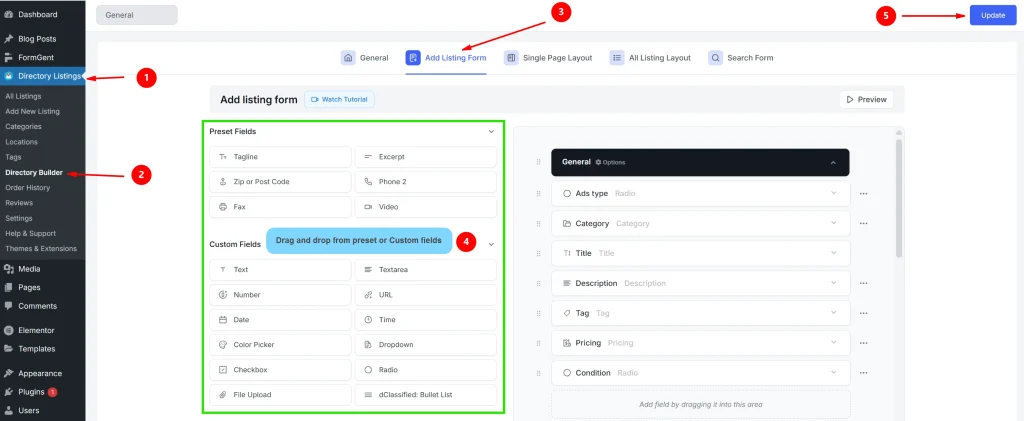Expand the Ads type field row
1024x421 pixels.
[x=833, y=193]
